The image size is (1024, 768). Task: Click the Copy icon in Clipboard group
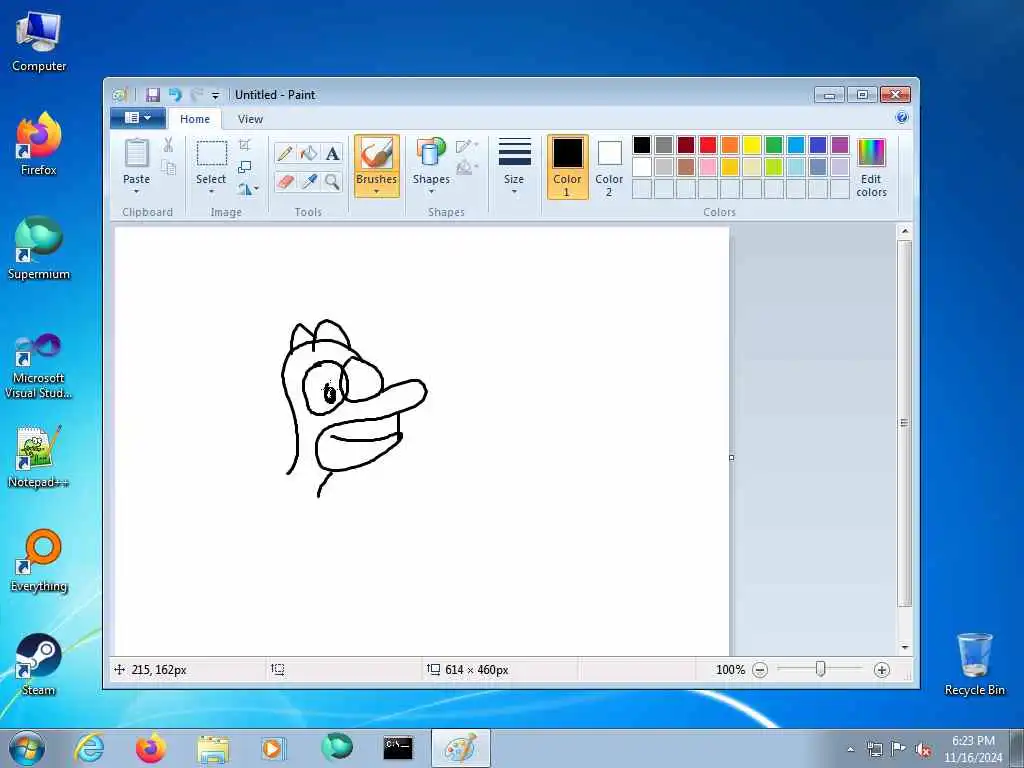pyautogui.click(x=168, y=168)
